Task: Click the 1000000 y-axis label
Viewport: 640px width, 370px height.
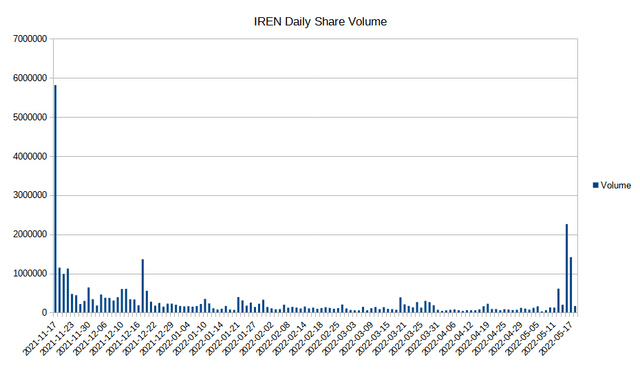Action: [30, 274]
